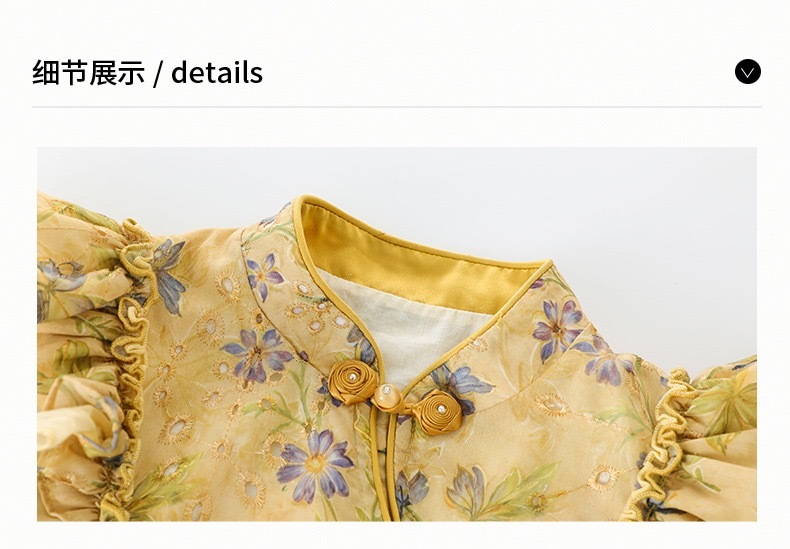Click the right golden rose knot button
This screenshot has height=549, width=790.
coord(438,411)
